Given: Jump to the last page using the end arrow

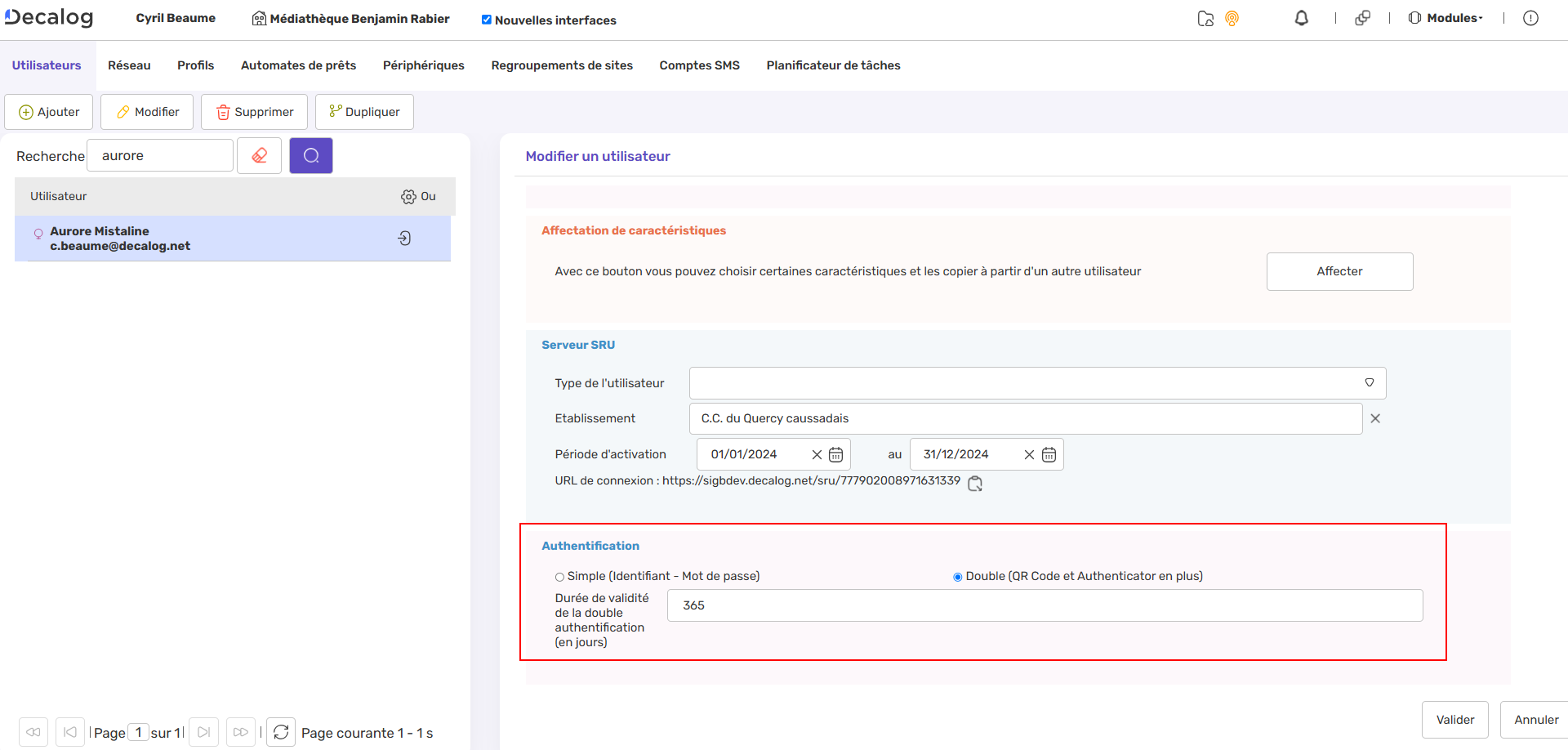Looking at the screenshot, I should (x=203, y=731).
